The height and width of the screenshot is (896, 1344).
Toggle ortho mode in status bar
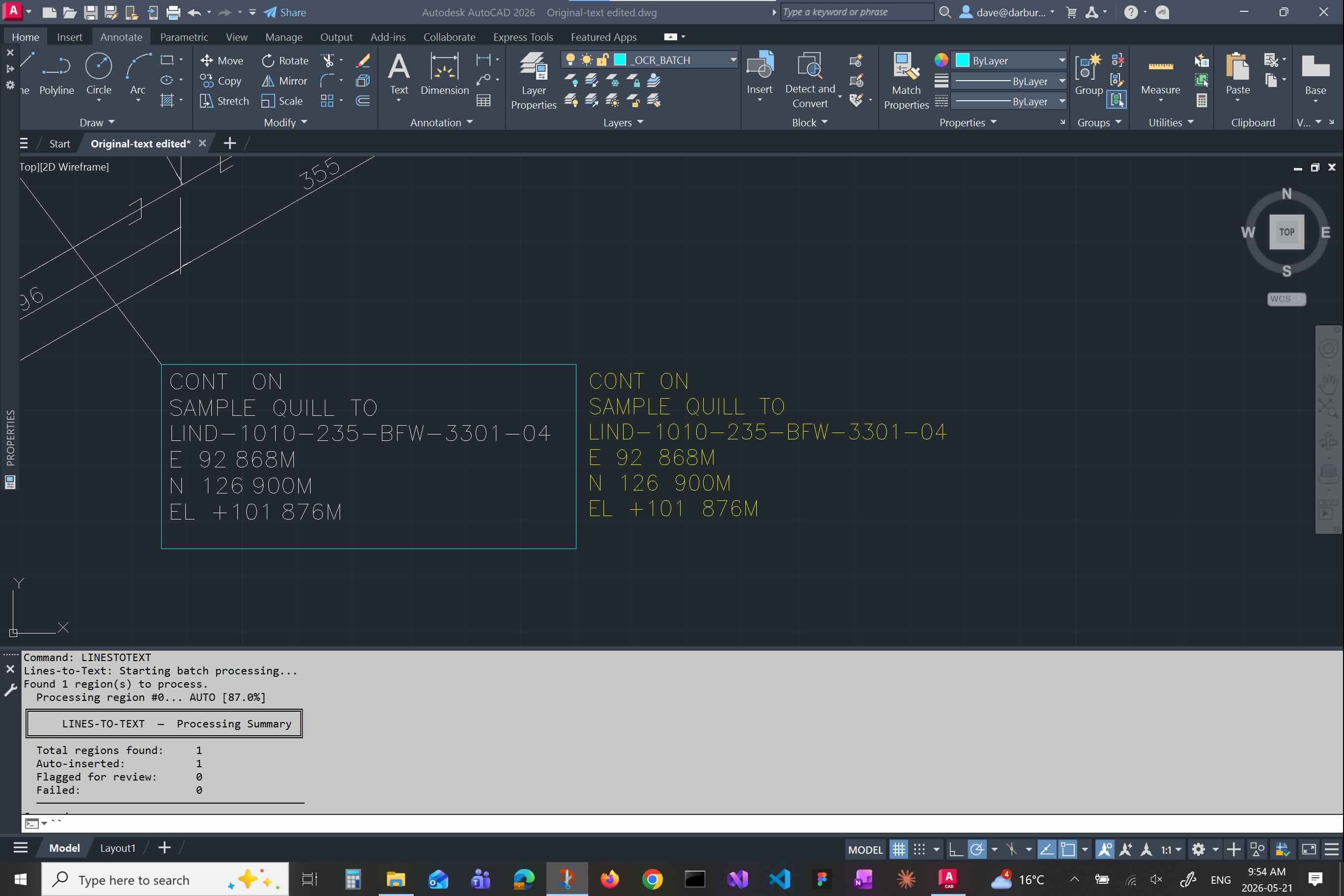click(x=956, y=850)
